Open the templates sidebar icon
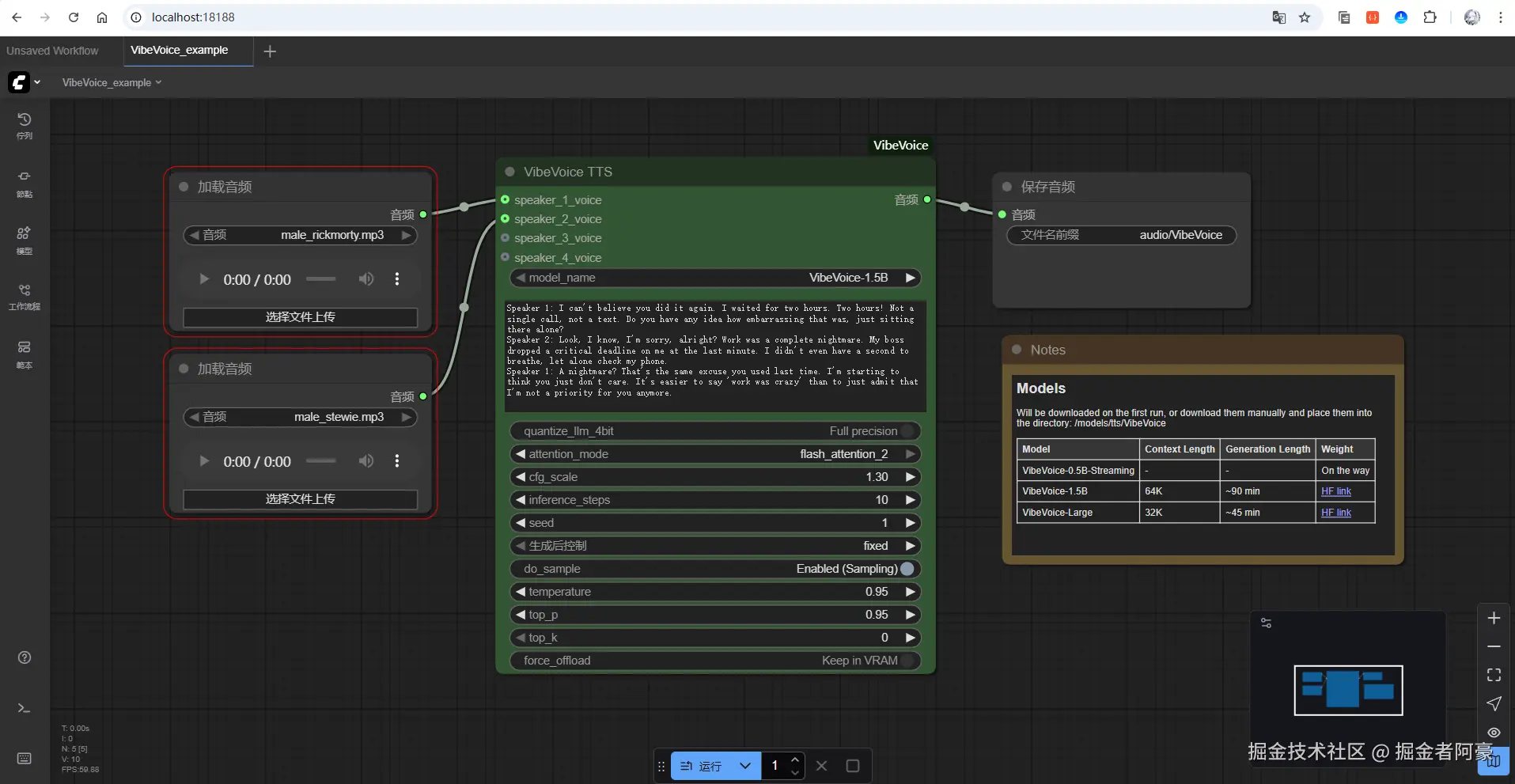The image size is (1515, 784). [x=25, y=354]
